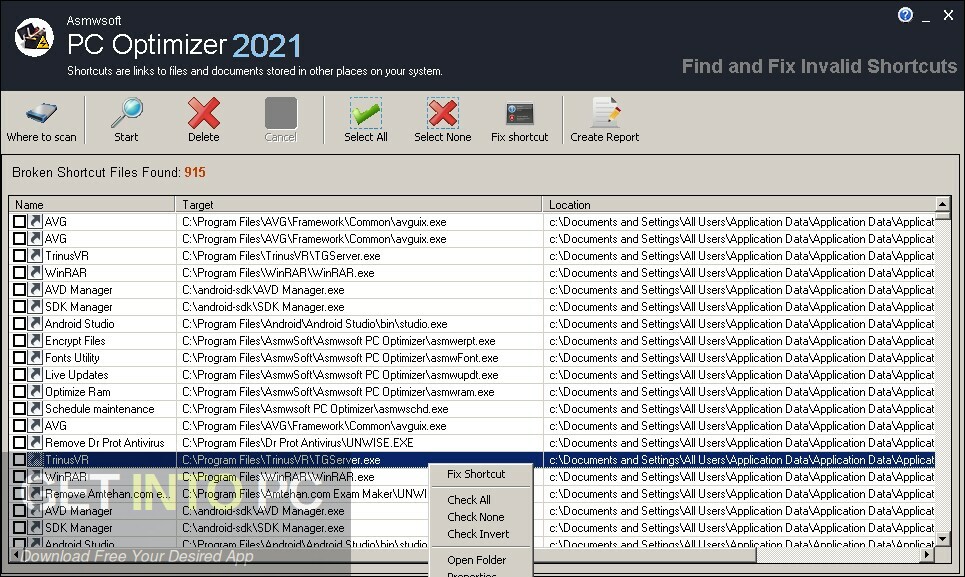Click shortcut icon beside Live Updates
Viewport: 965px width, 577px height.
(36, 375)
